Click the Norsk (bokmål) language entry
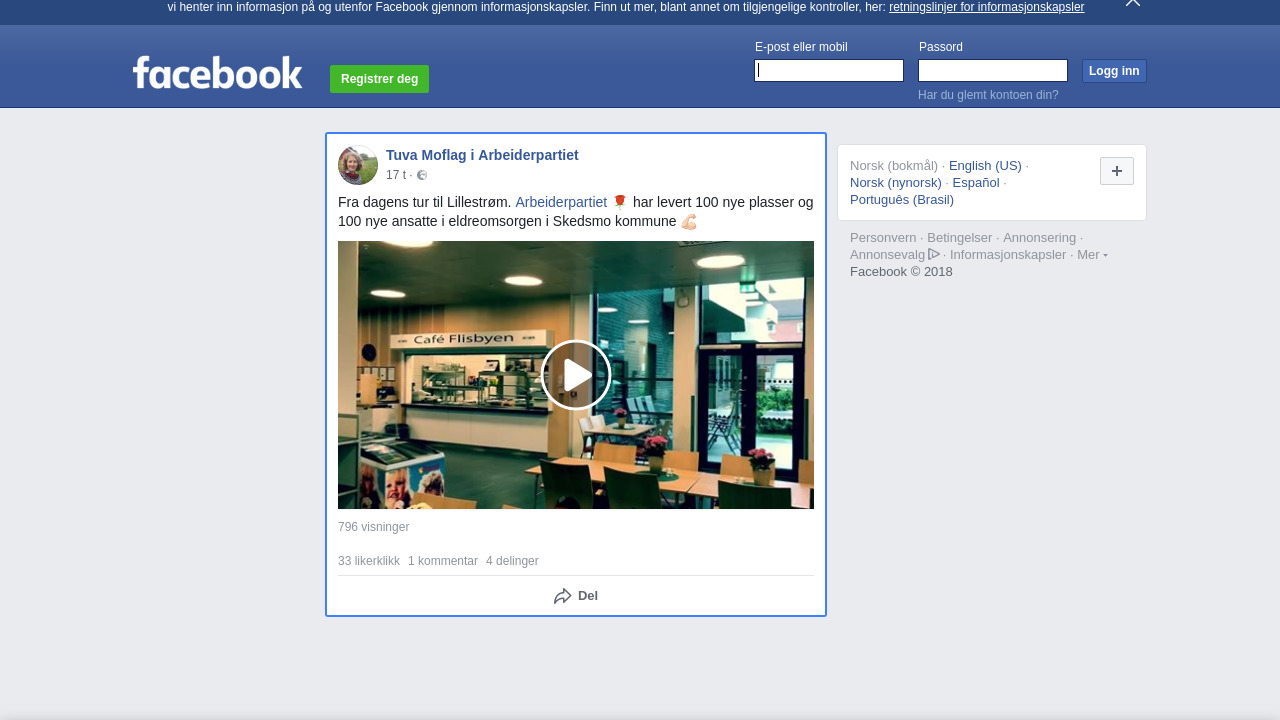Image resolution: width=1280 pixels, height=720 pixels. coord(894,166)
